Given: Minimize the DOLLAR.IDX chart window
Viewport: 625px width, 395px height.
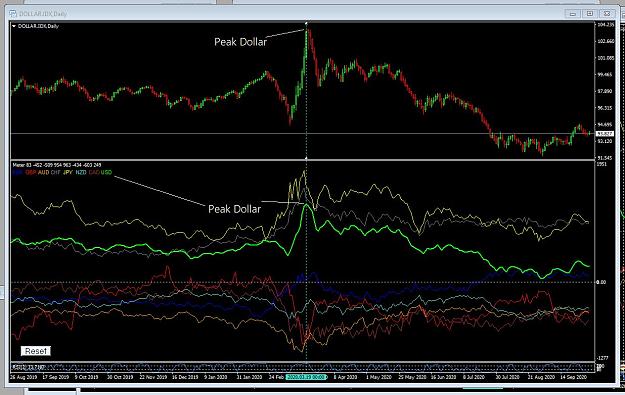Looking at the screenshot, I should pyautogui.click(x=572, y=14).
